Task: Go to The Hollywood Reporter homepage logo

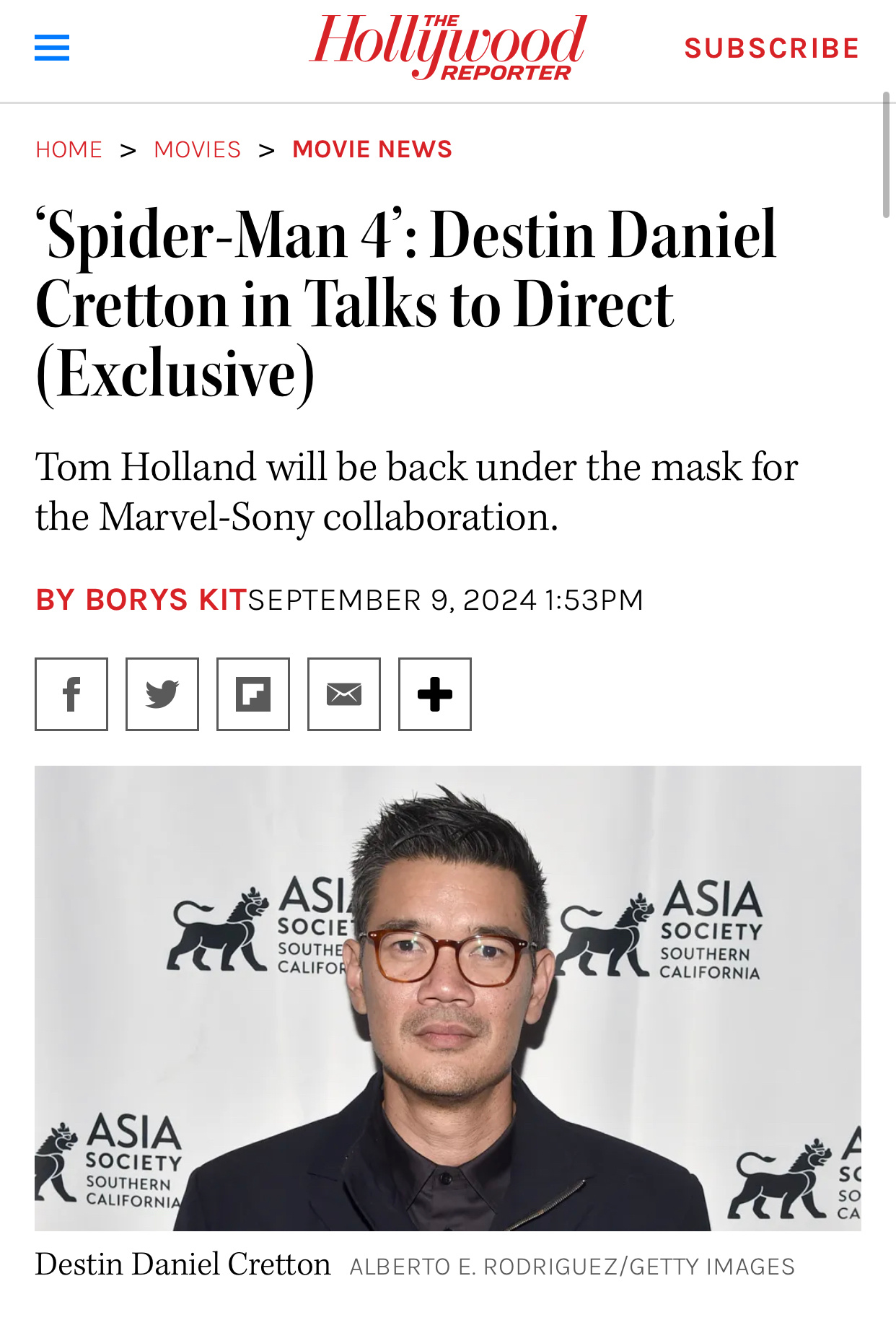Action: coord(448,47)
